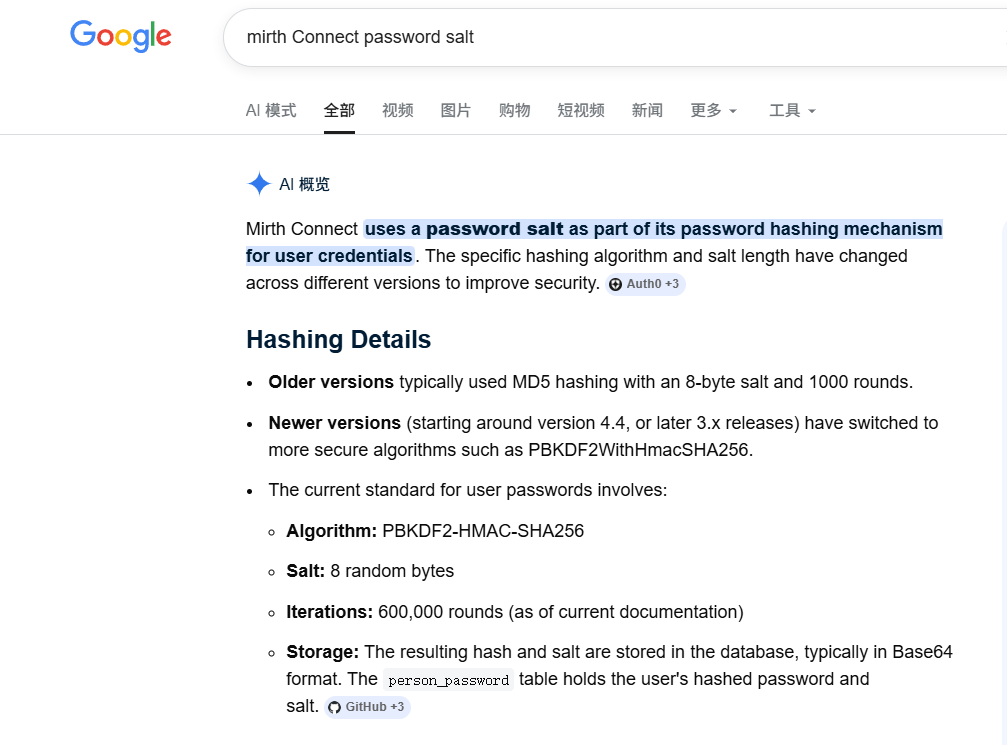Click the PBKDF2-HMAC-SHA256 algorithm text

click(x=483, y=531)
